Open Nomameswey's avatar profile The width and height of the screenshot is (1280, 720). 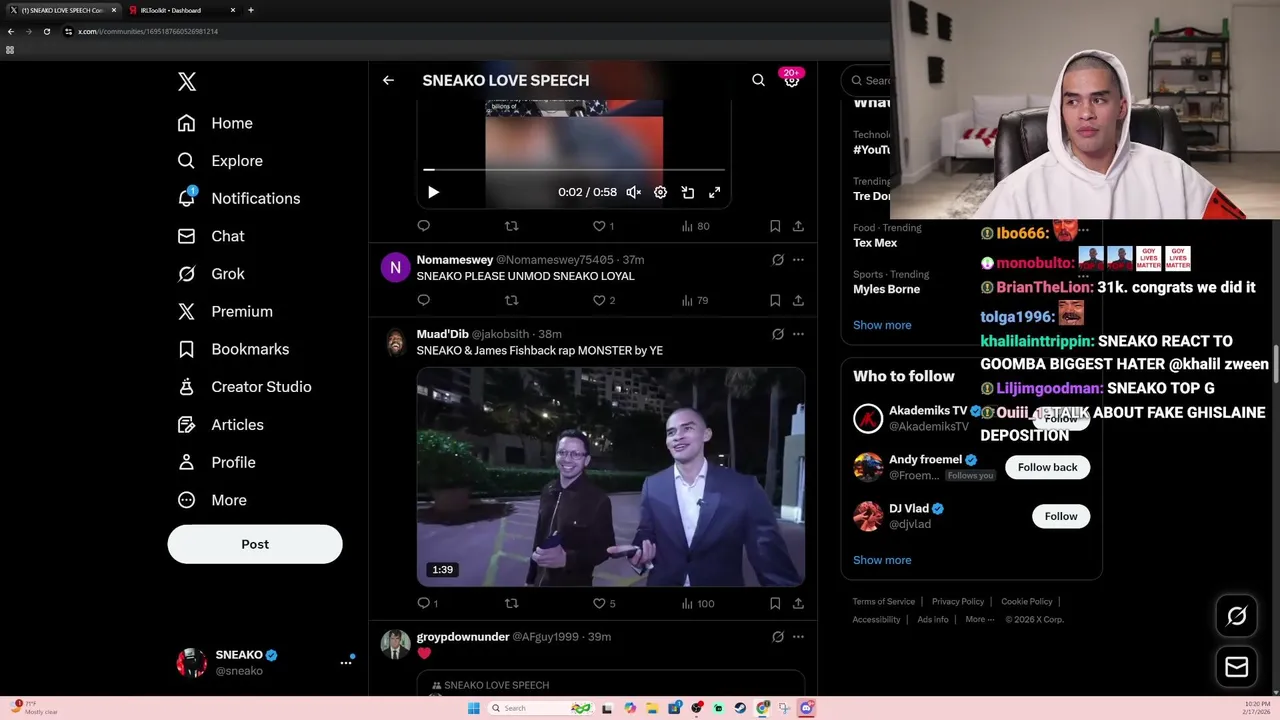click(x=395, y=268)
